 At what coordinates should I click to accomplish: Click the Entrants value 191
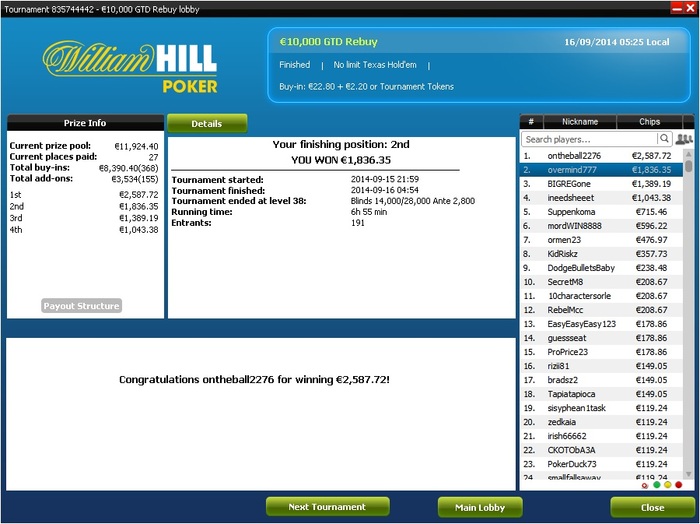tap(358, 222)
